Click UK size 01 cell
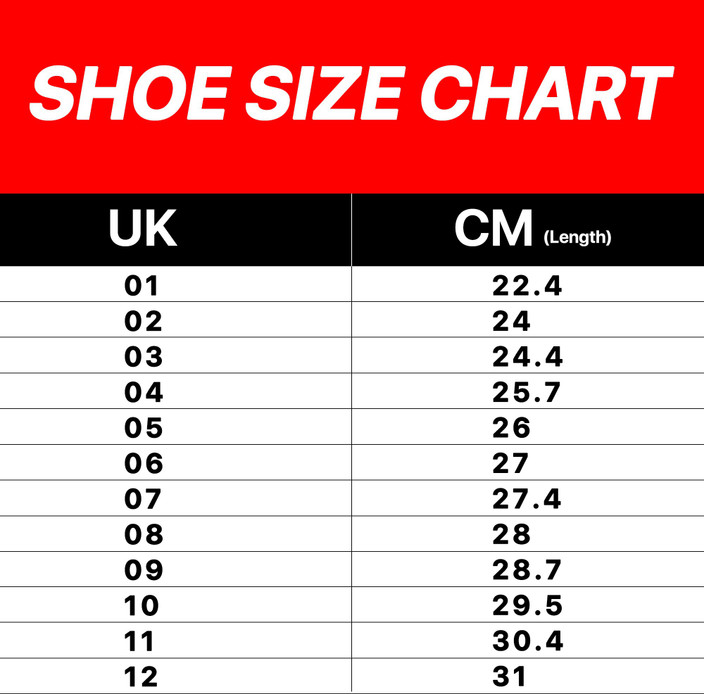704x694 pixels. [142, 286]
